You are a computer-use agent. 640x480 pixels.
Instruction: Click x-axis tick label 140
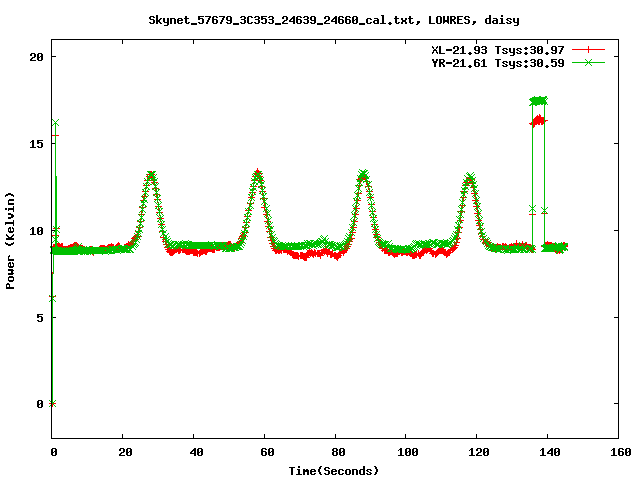click(x=549, y=452)
